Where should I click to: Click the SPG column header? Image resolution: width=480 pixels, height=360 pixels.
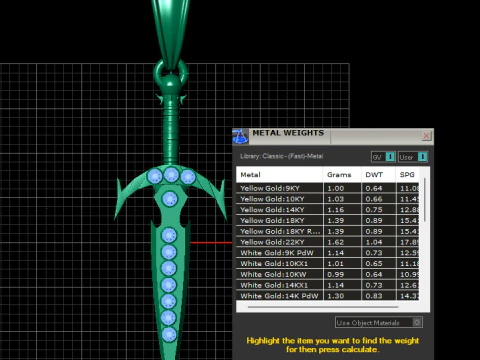[407, 175]
